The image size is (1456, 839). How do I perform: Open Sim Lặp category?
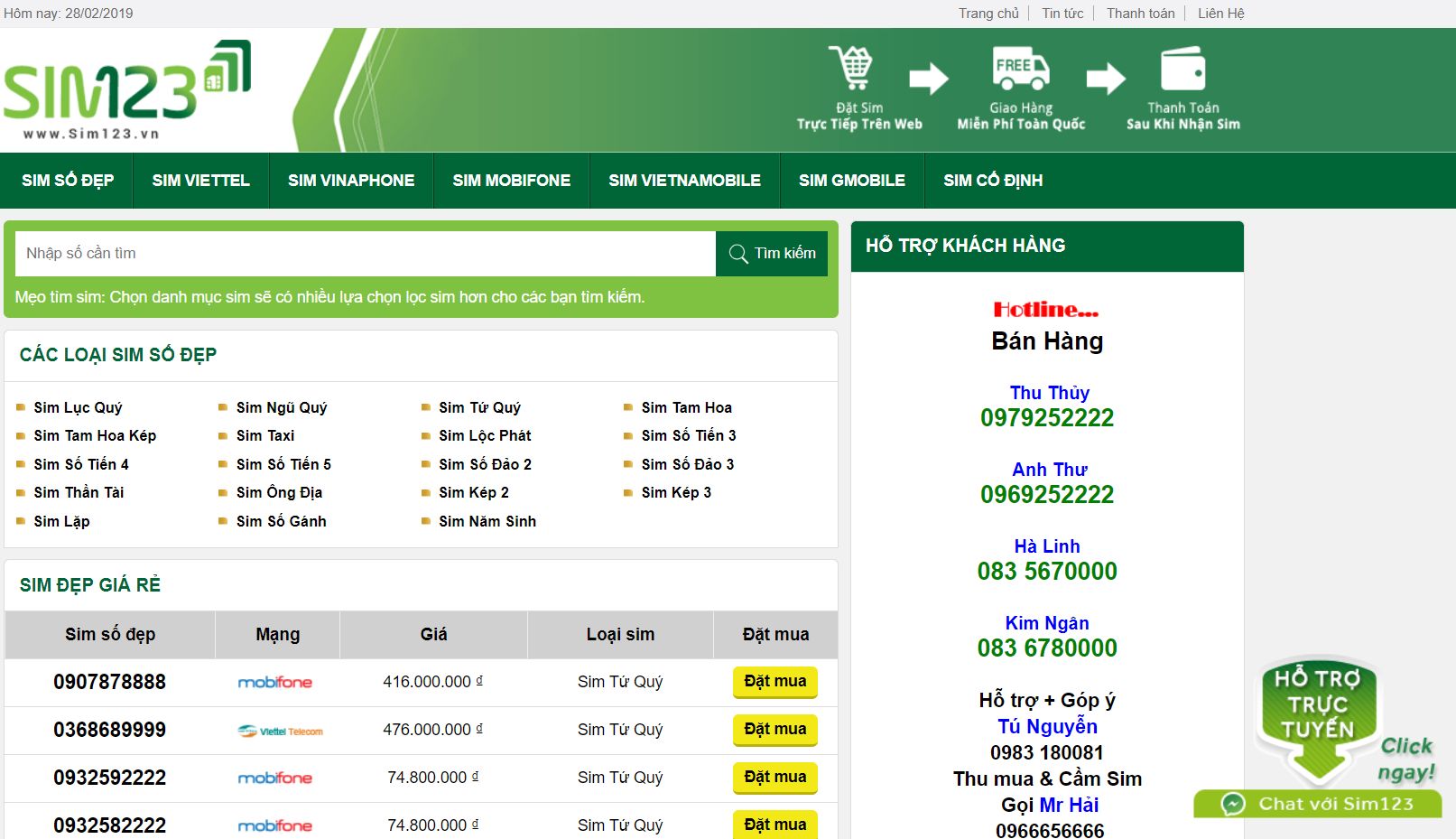click(61, 522)
